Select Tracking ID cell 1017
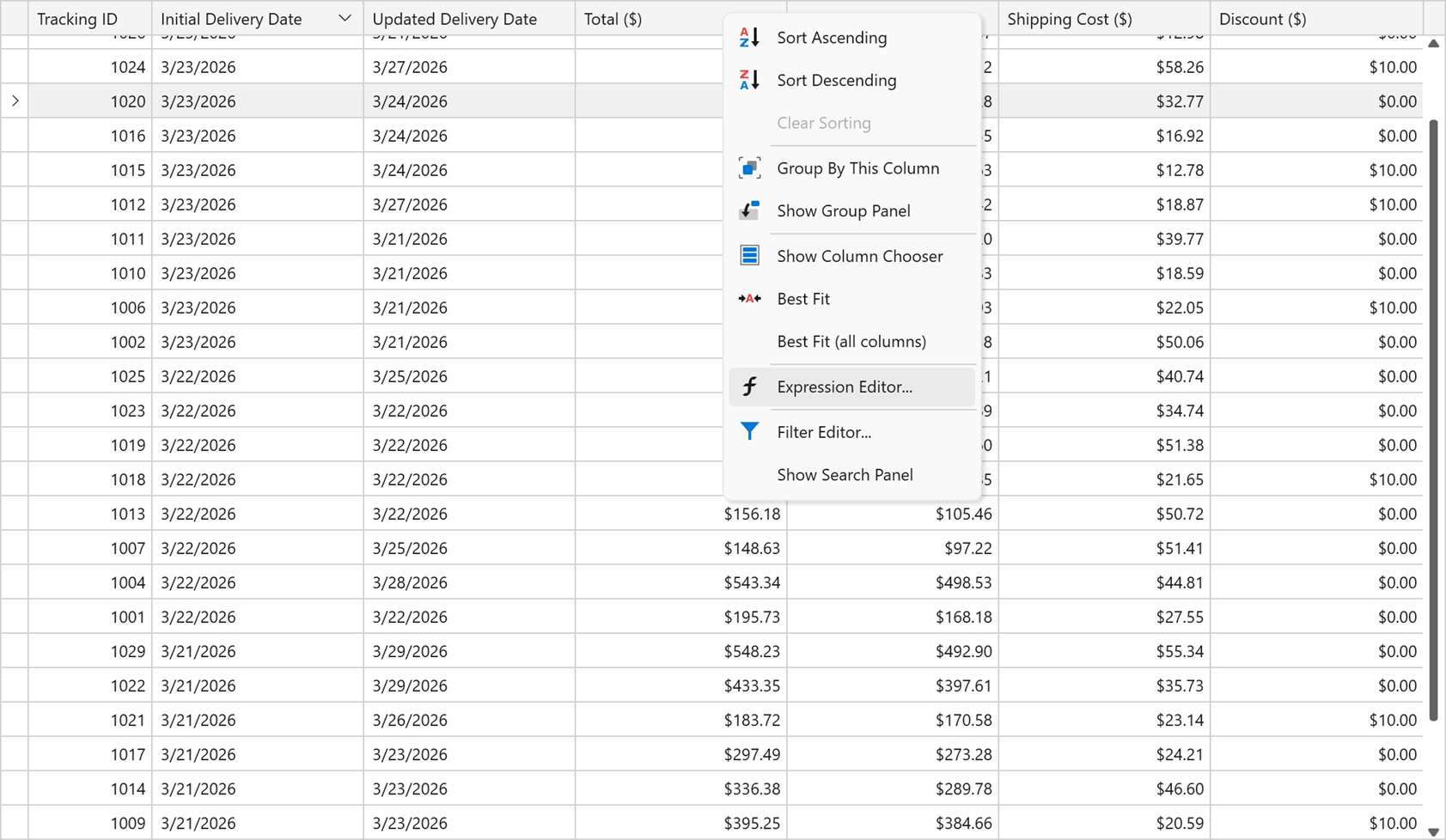This screenshot has width=1446, height=840. pyautogui.click(x=90, y=754)
